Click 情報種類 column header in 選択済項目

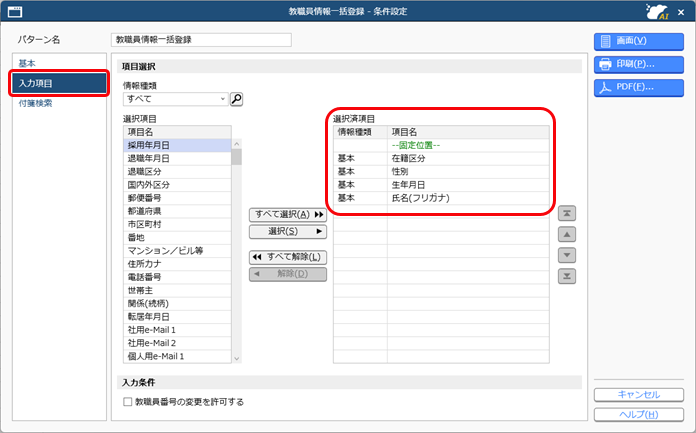tap(360, 132)
